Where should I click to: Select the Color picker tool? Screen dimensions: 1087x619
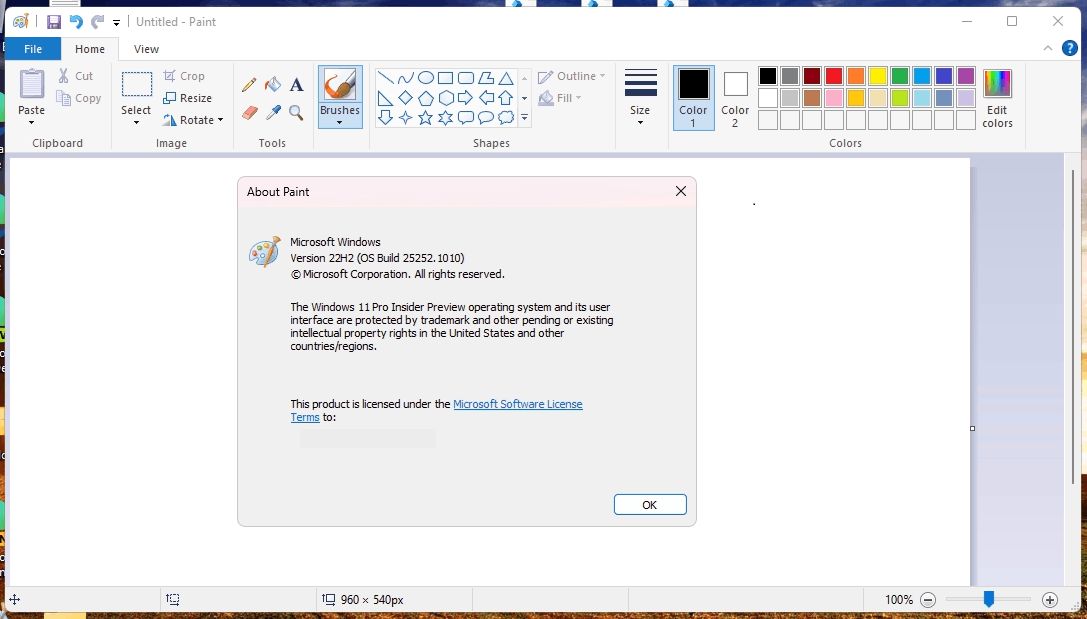[x=272, y=111]
